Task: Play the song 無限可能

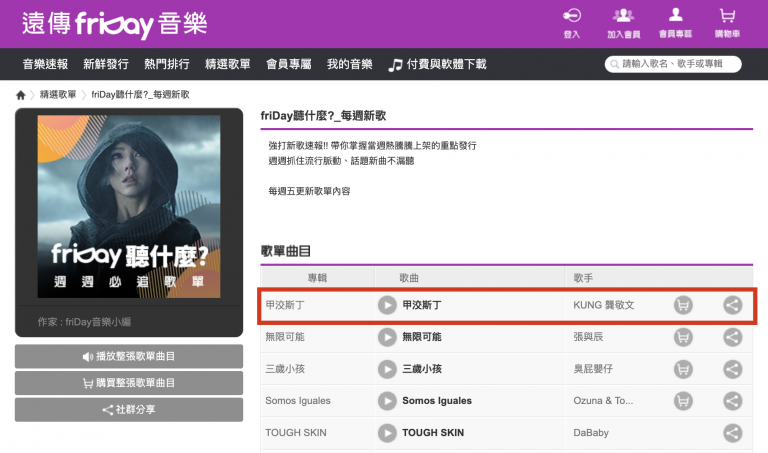Action: [x=387, y=337]
